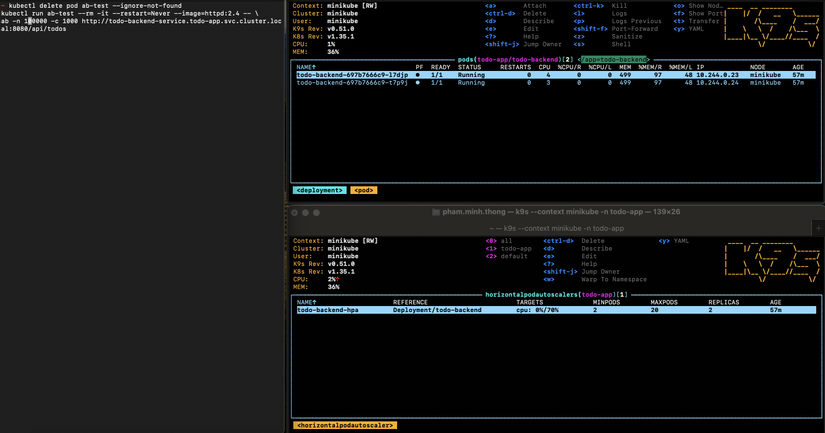Click K9s logo in autoscalers pane
825x433 pixels.
click(772, 260)
